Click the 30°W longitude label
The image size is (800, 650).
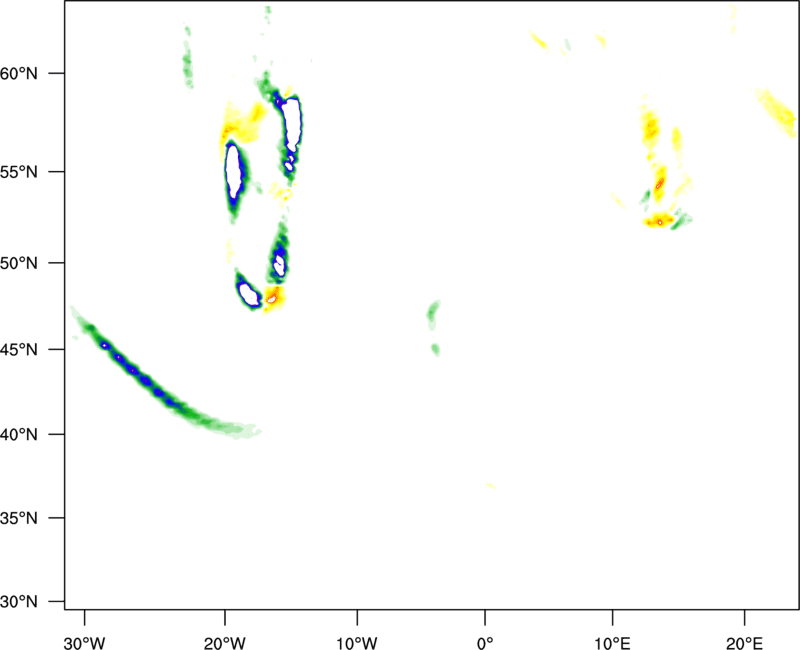[84, 643]
